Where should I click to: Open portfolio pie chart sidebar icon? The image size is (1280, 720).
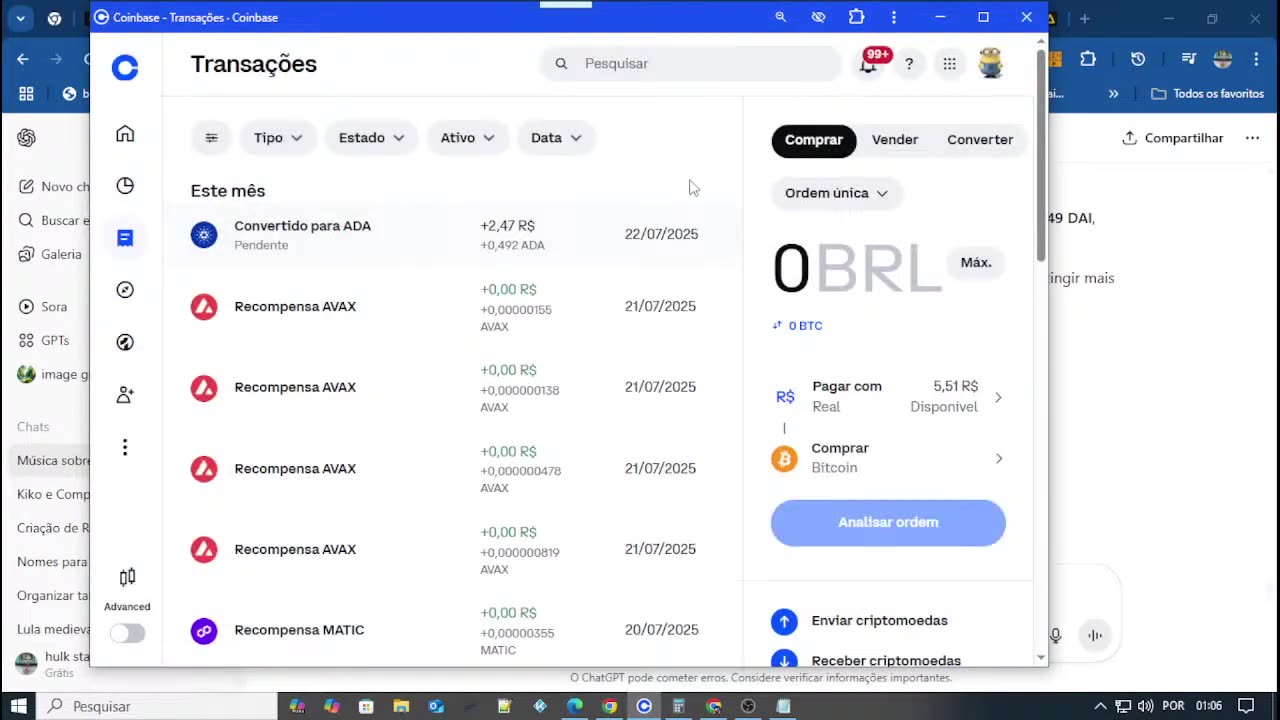[x=125, y=186]
